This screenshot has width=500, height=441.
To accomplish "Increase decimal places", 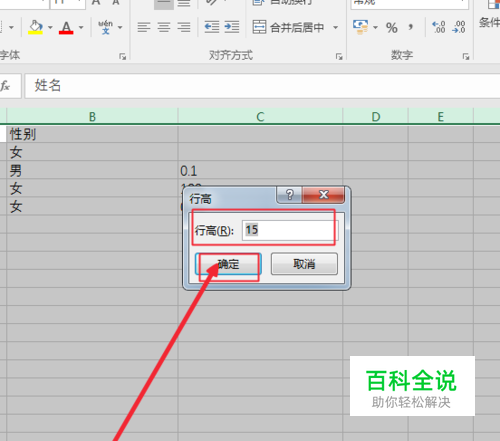I will coord(438,27).
